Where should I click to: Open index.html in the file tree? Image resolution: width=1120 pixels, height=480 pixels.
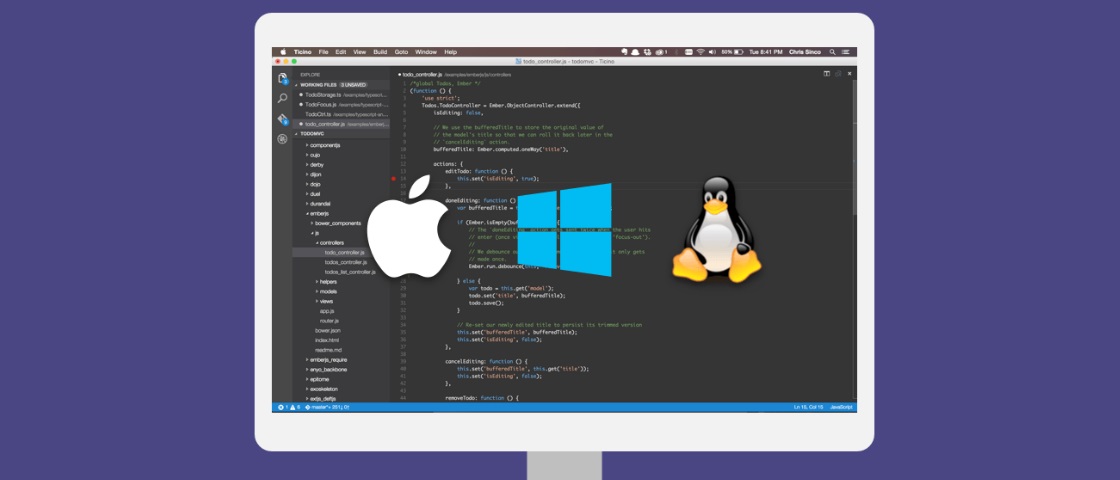point(327,340)
